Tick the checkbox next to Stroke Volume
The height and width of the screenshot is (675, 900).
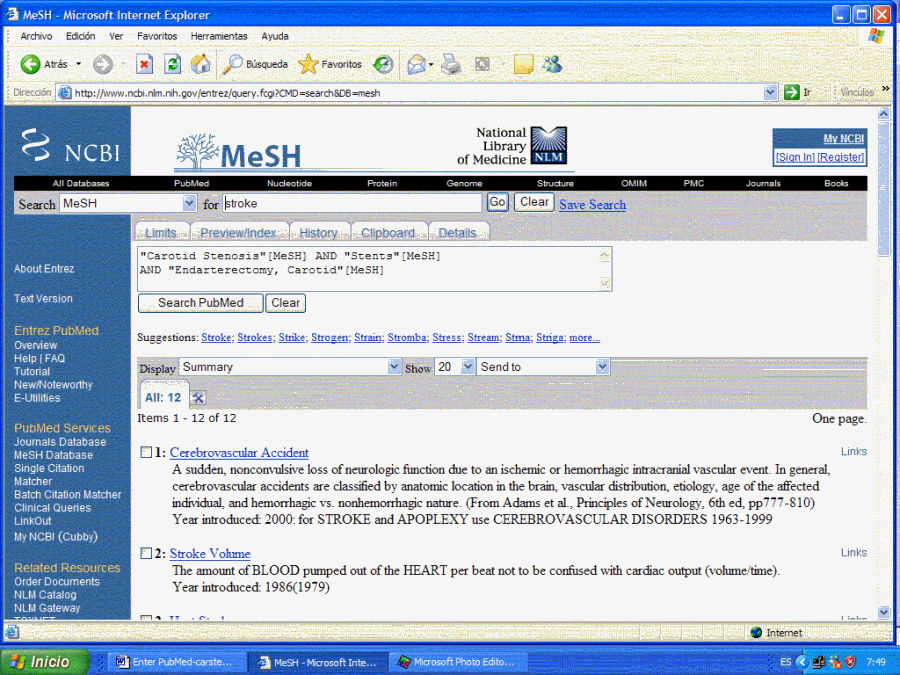pos(146,553)
